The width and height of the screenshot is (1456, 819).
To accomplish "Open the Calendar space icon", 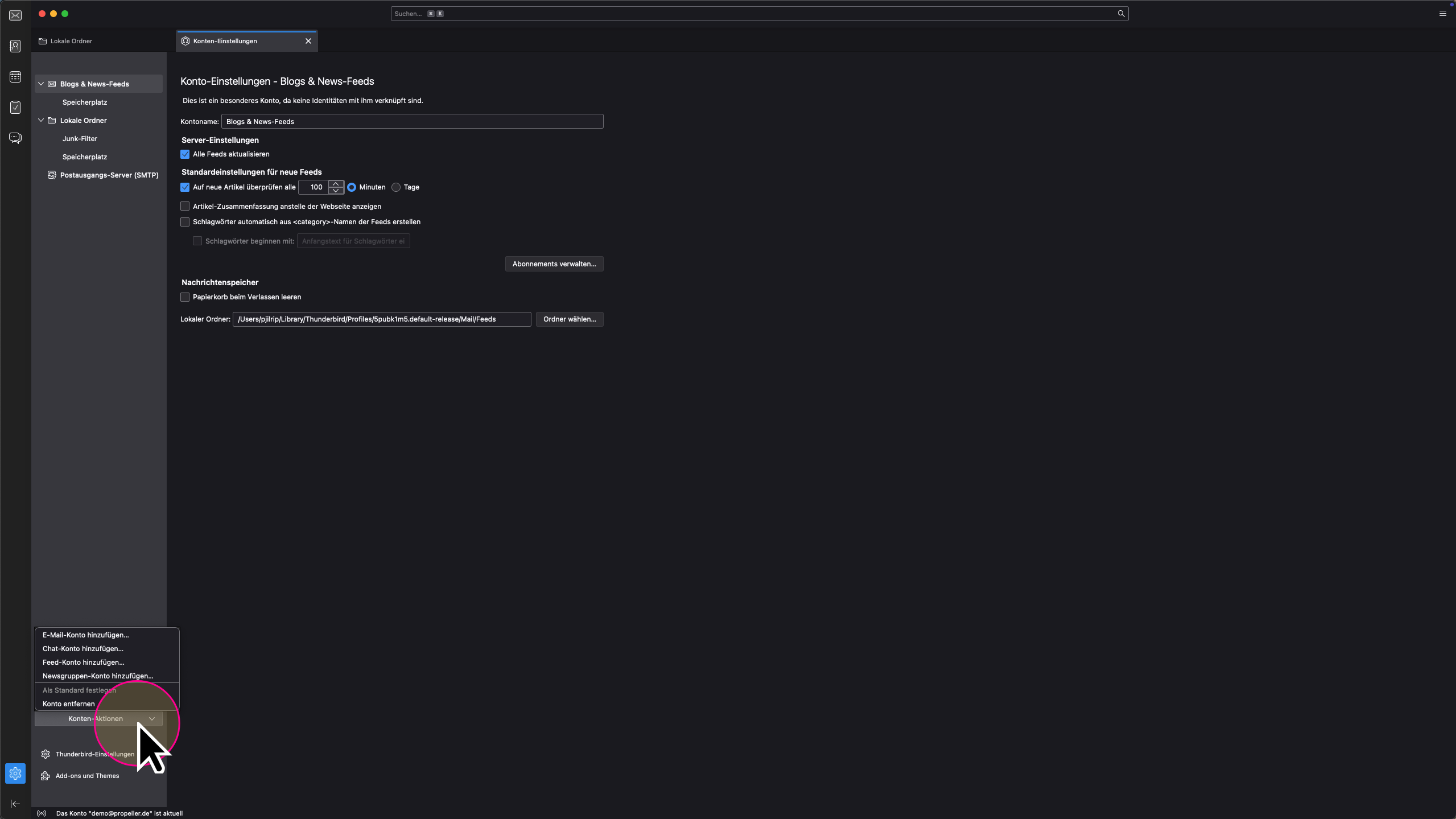I will click(15, 77).
